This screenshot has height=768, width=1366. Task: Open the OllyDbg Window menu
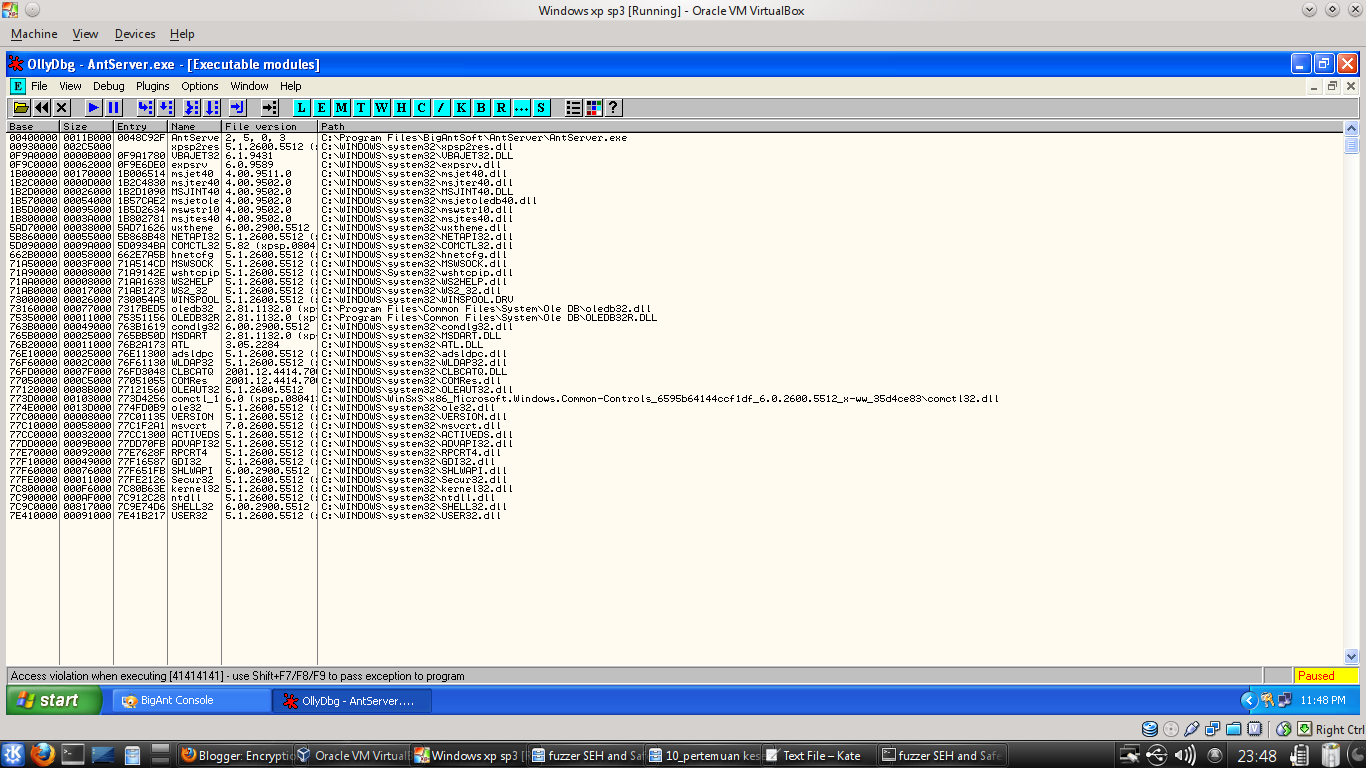click(x=250, y=86)
